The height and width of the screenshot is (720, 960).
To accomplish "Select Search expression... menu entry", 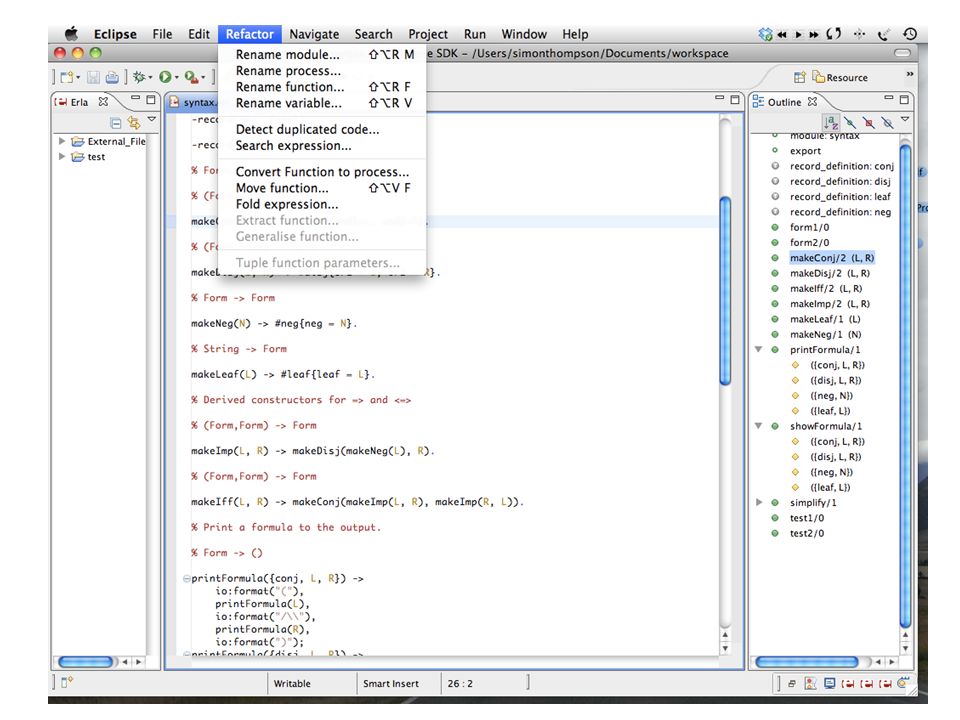I will click(322, 146).
